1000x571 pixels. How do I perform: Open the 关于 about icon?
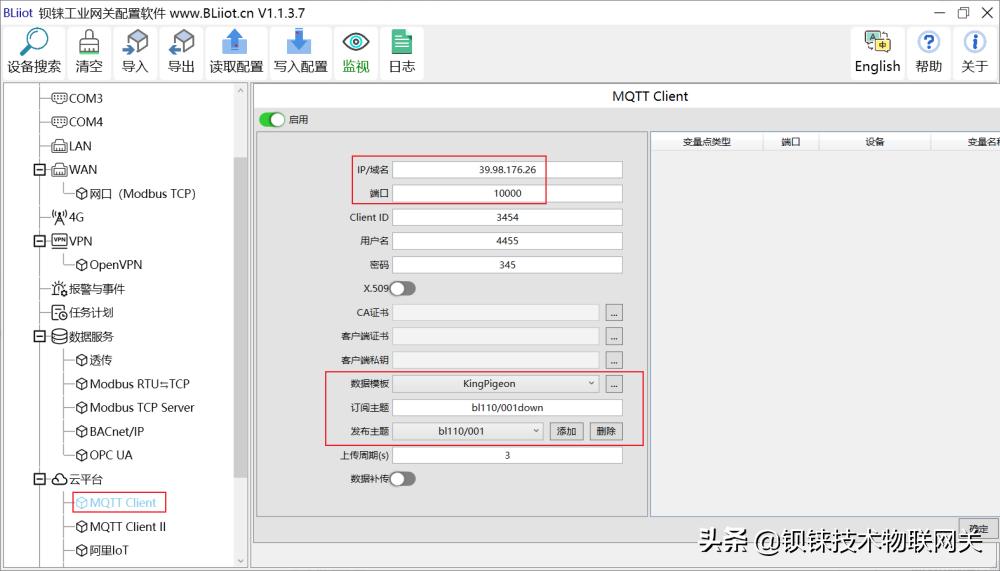(x=974, y=52)
